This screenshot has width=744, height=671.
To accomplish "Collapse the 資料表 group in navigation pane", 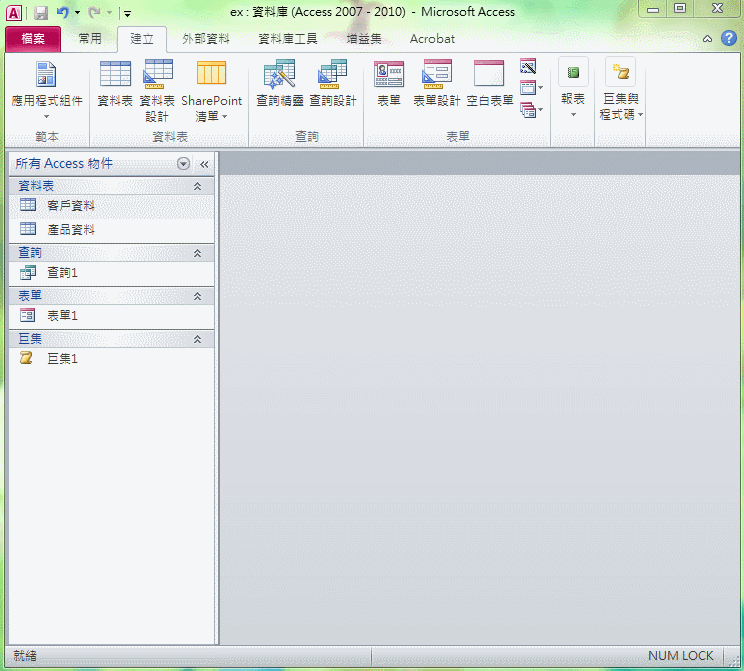I will point(197,186).
